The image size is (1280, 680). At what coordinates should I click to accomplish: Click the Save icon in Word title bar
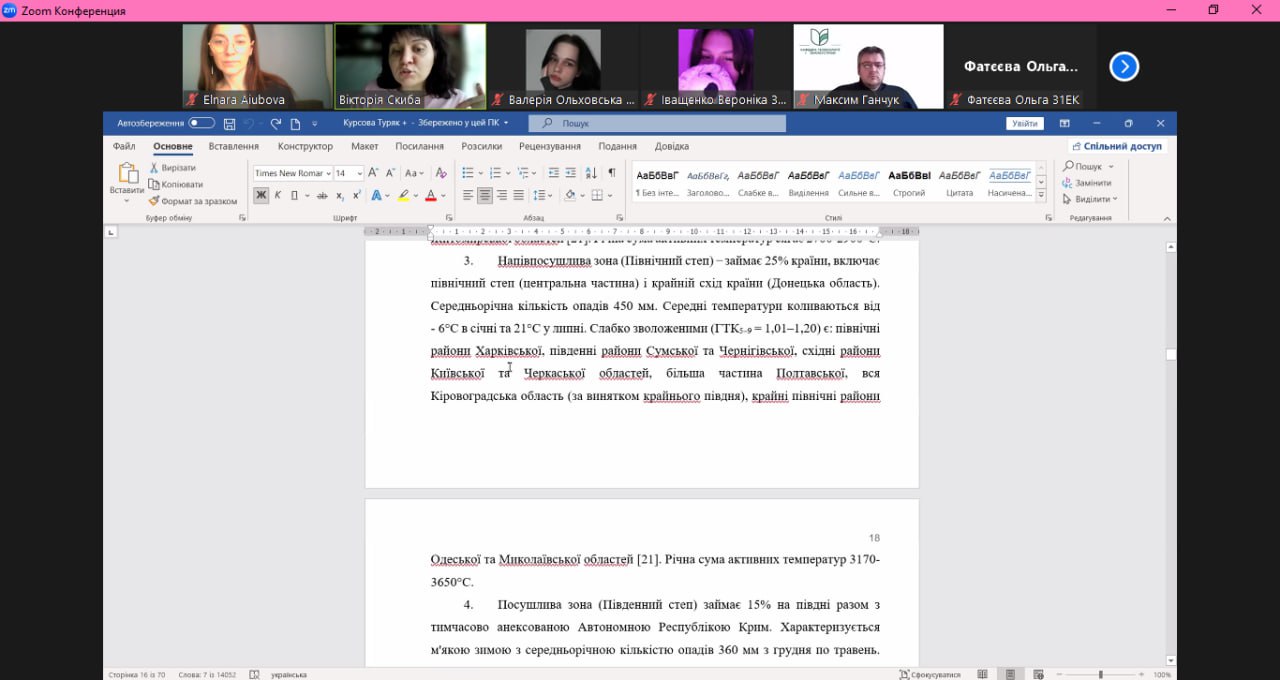pyautogui.click(x=229, y=124)
